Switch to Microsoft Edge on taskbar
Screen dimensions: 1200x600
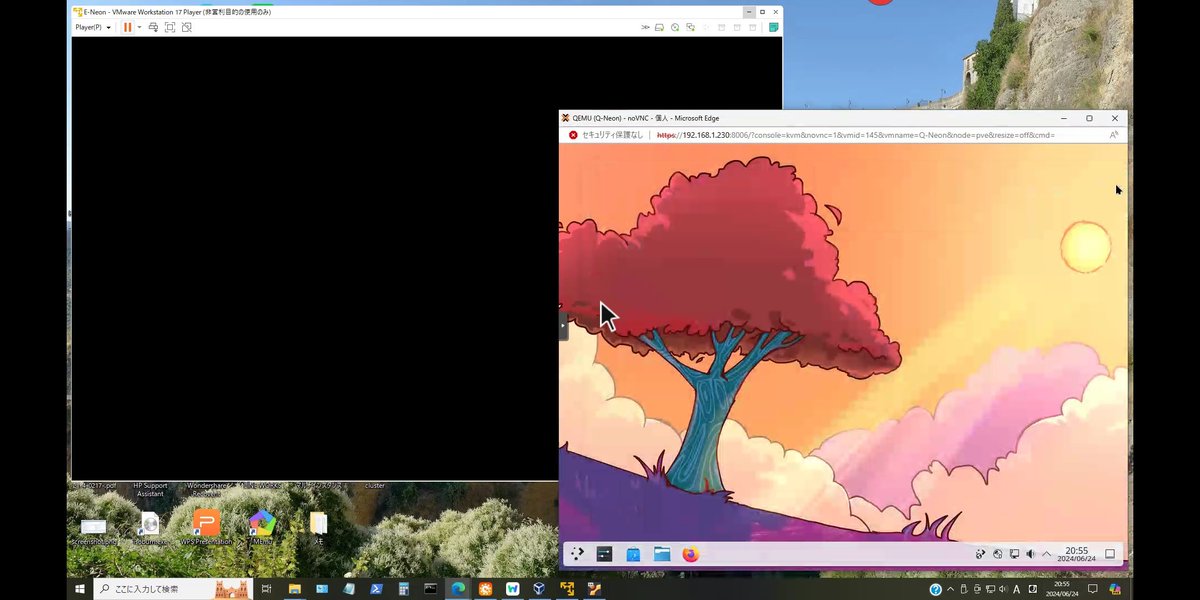point(457,589)
